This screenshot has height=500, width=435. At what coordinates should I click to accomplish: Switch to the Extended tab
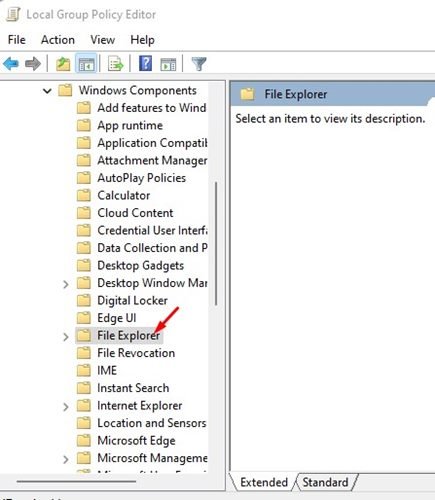[264, 482]
